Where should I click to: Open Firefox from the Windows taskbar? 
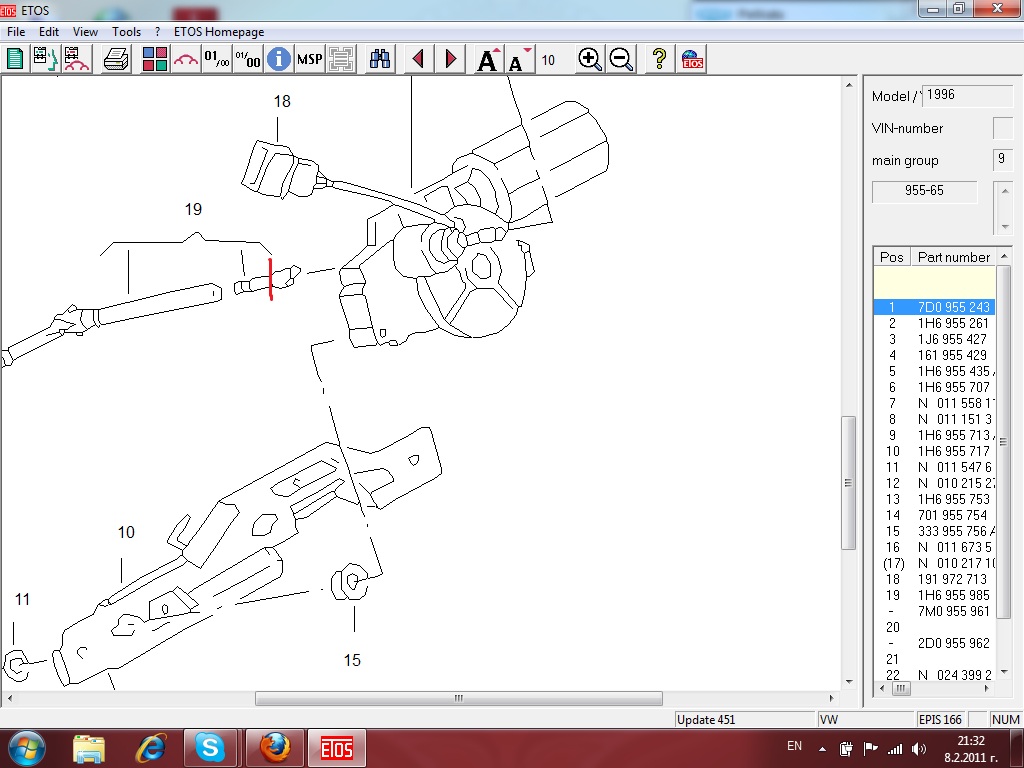click(273, 747)
